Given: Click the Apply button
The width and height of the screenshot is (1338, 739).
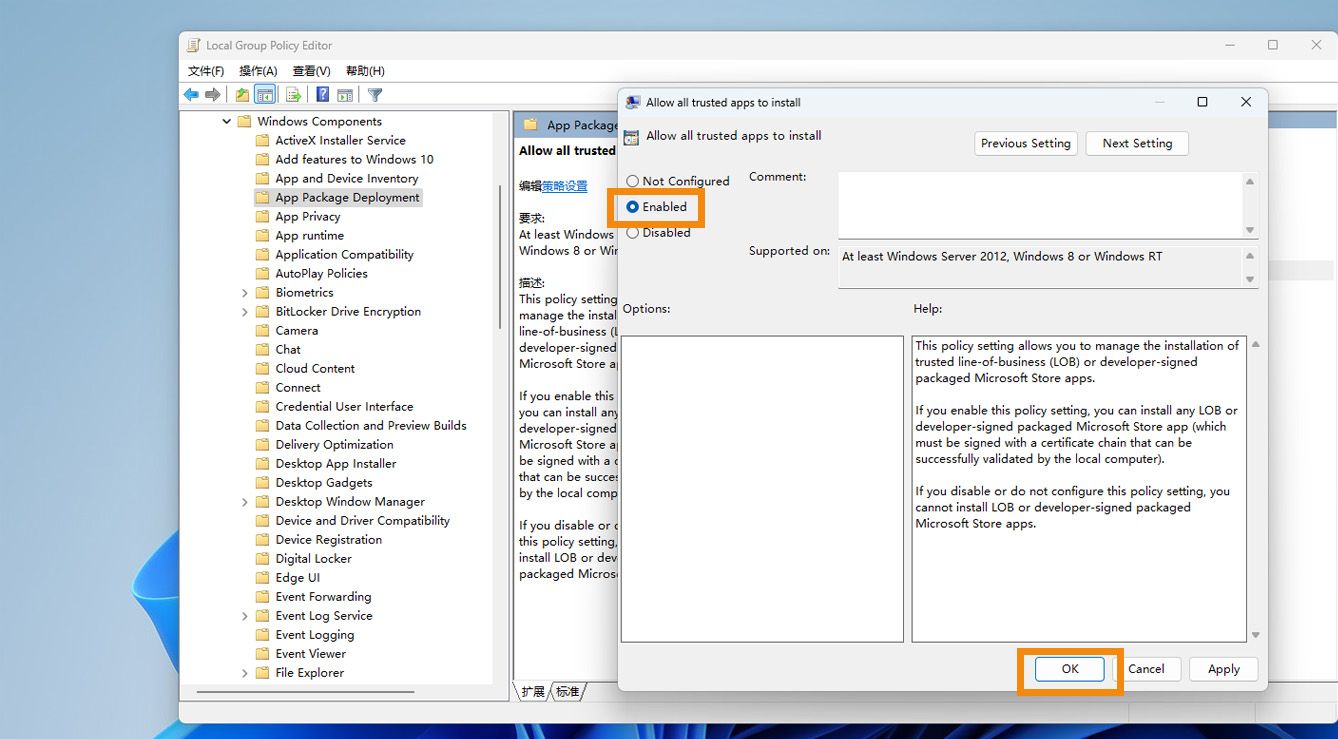Looking at the screenshot, I should coord(1224,669).
